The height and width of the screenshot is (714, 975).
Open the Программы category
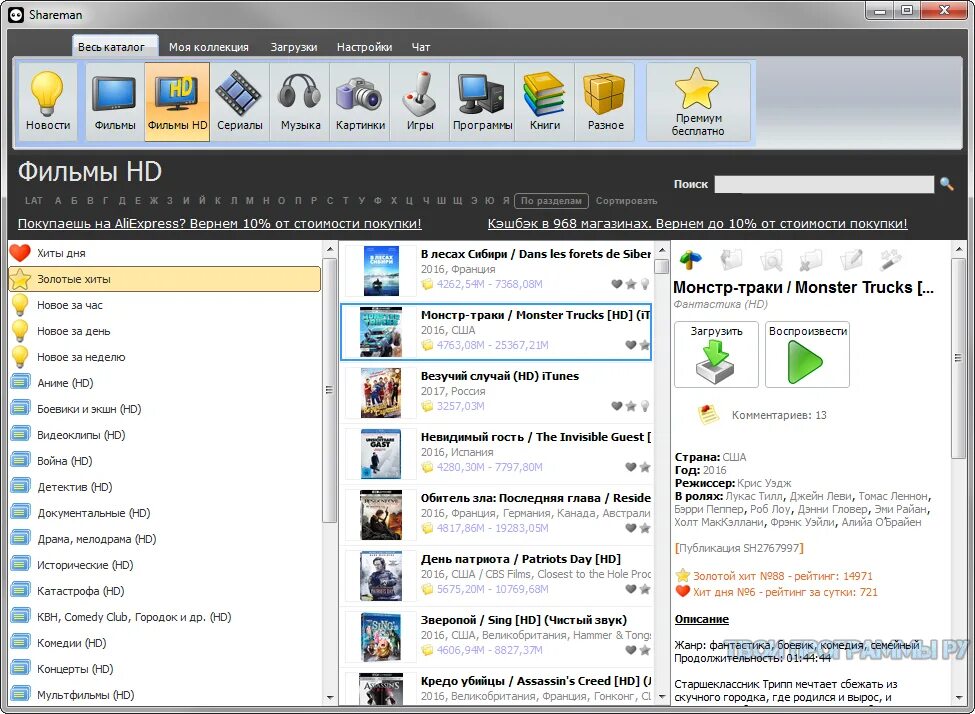click(x=482, y=101)
